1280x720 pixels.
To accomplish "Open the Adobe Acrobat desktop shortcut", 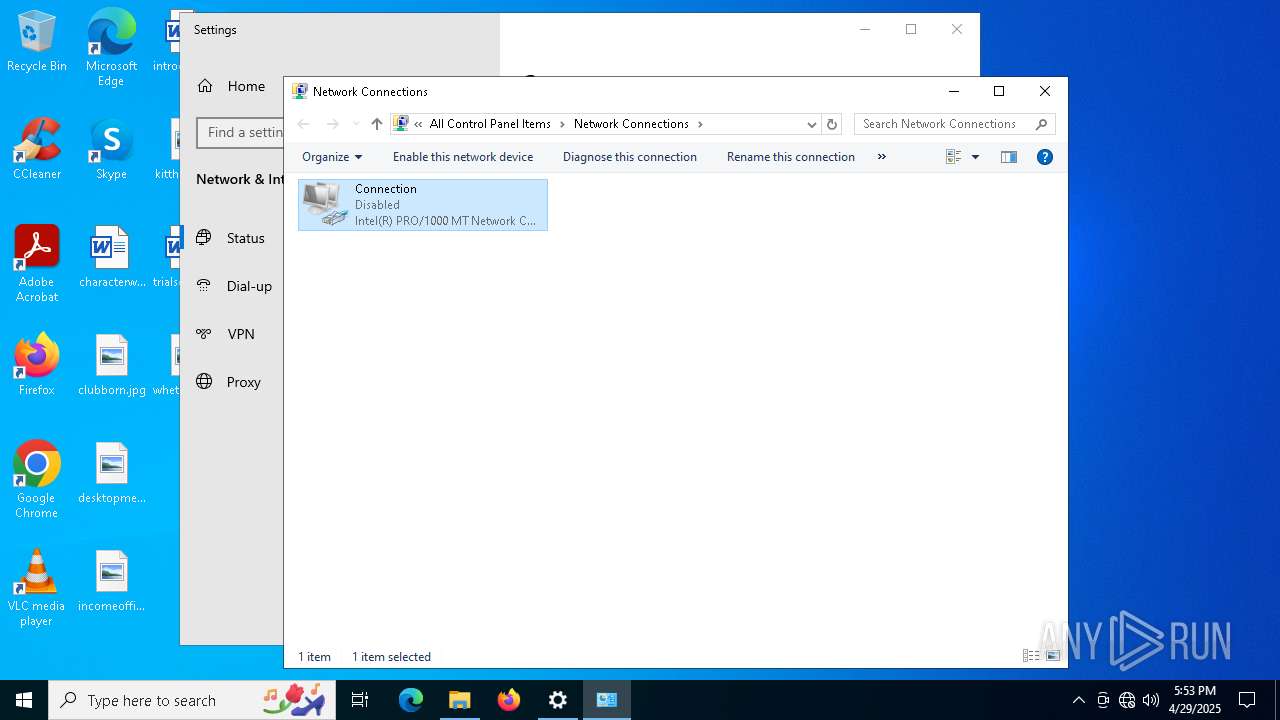I will [37, 264].
